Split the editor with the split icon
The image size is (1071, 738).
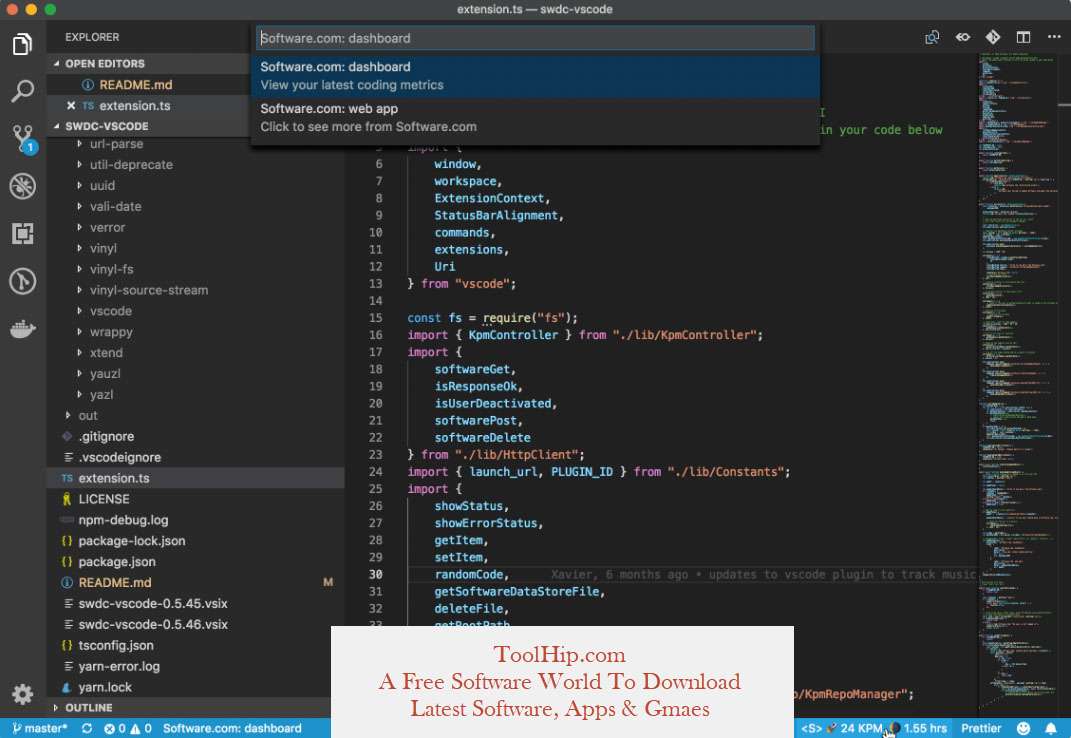point(1023,37)
